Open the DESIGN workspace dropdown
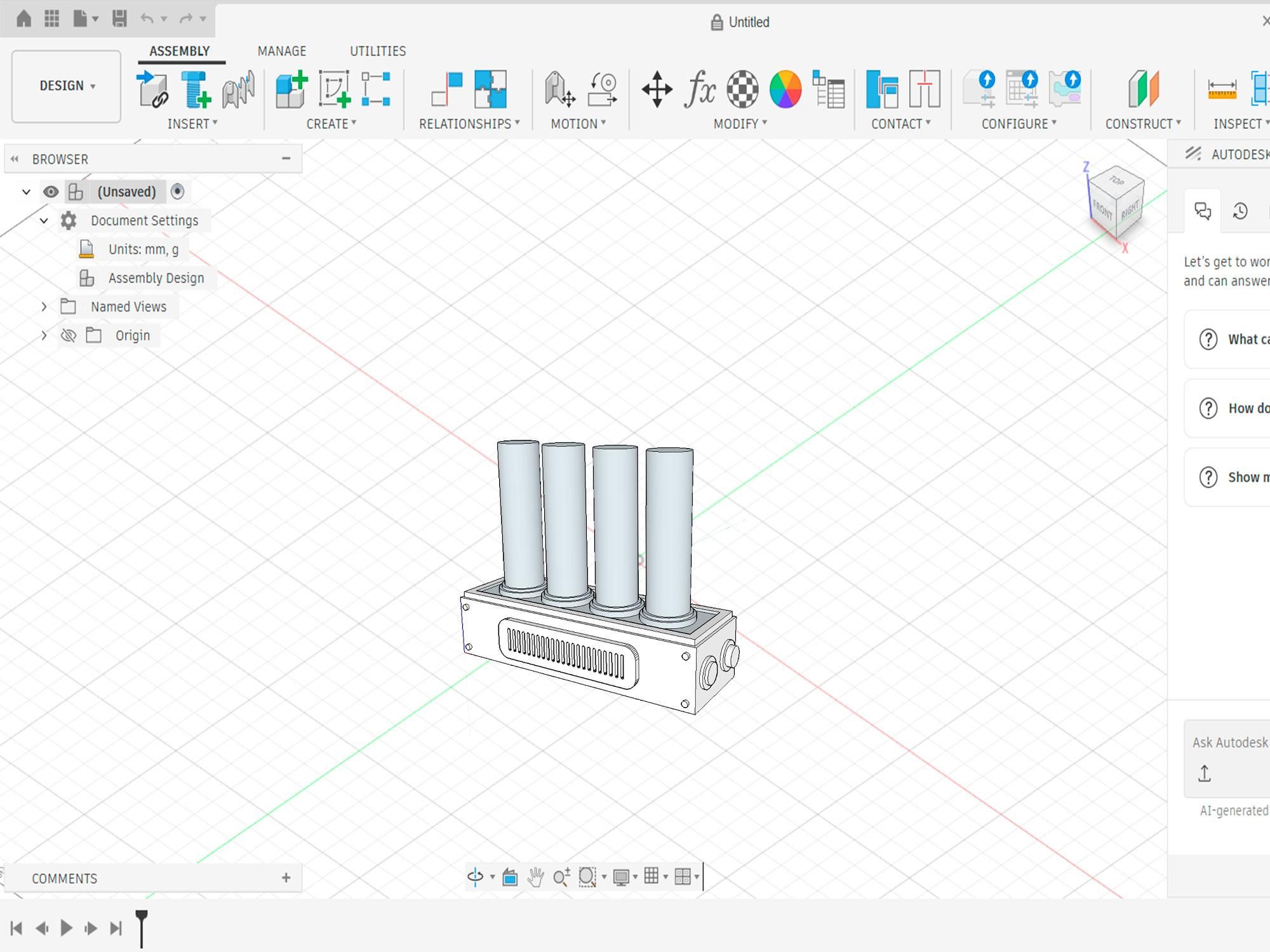The width and height of the screenshot is (1270, 952). click(x=67, y=86)
